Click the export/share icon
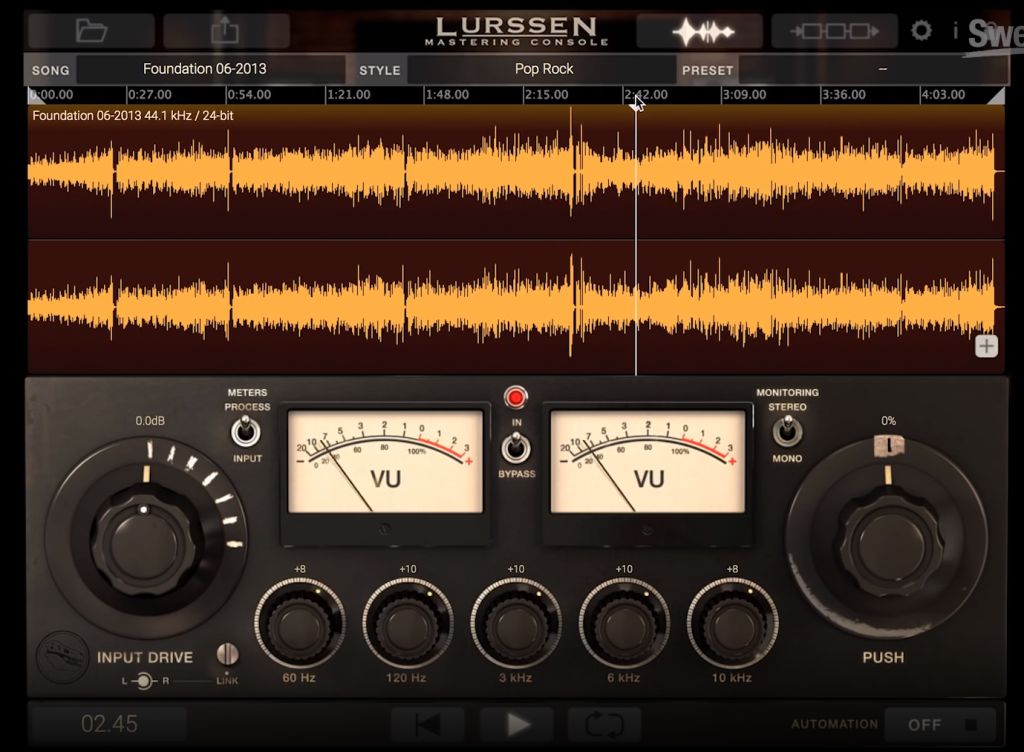This screenshot has width=1024, height=752. pyautogui.click(x=225, y=31)
